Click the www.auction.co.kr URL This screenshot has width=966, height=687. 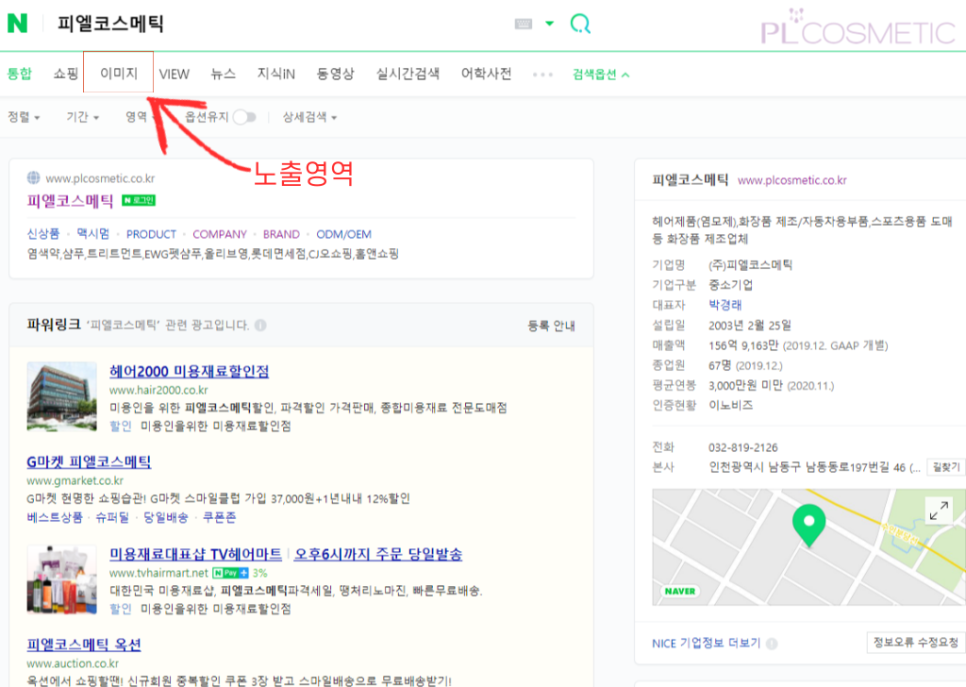(73, 664)
